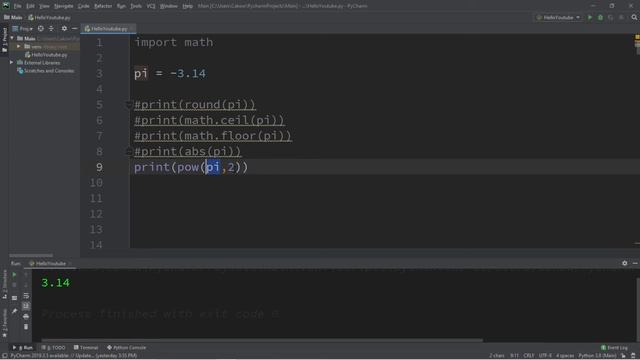Click the 'print(pow(pi,2))' code line
Screen dimensions: 640x360
tap(191, 167)
